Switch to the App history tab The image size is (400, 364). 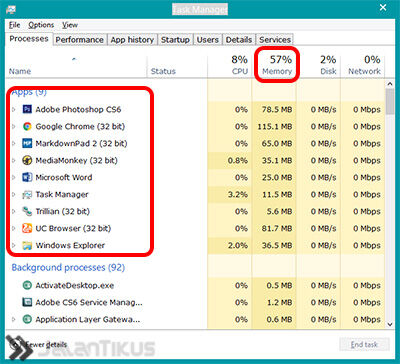pos(132,40)
